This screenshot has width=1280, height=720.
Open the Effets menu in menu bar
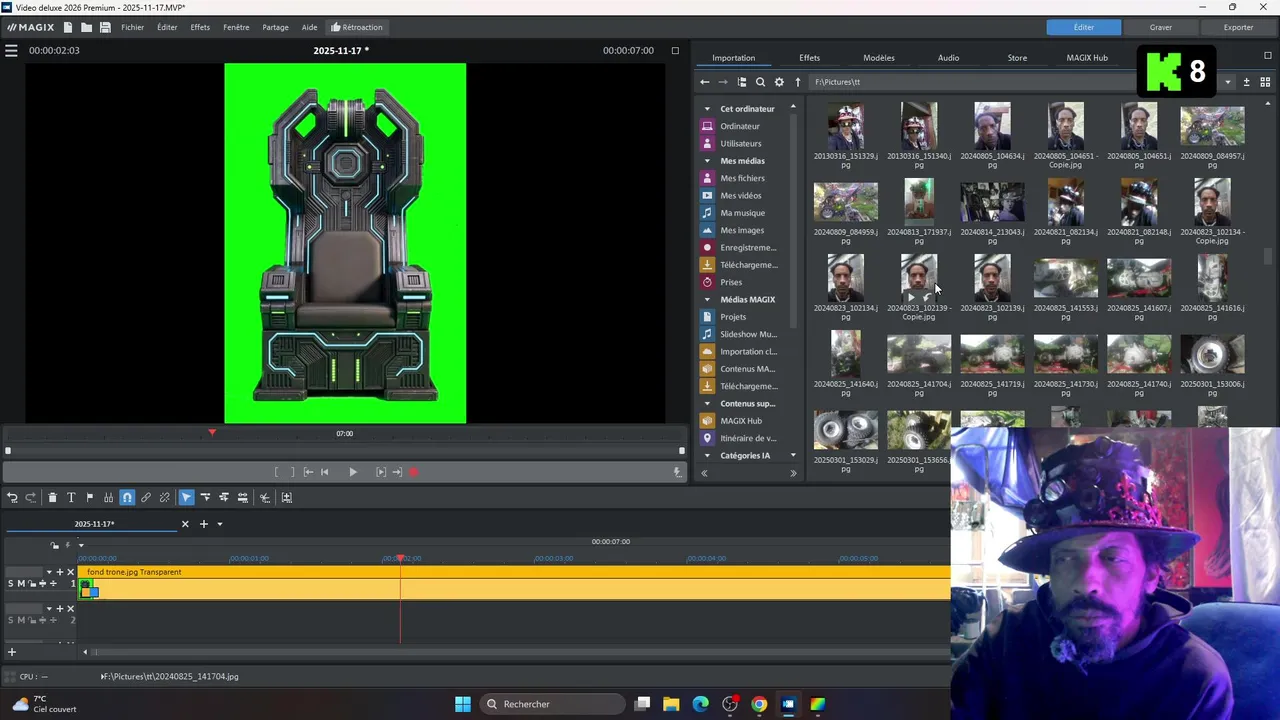coord(200,27)
